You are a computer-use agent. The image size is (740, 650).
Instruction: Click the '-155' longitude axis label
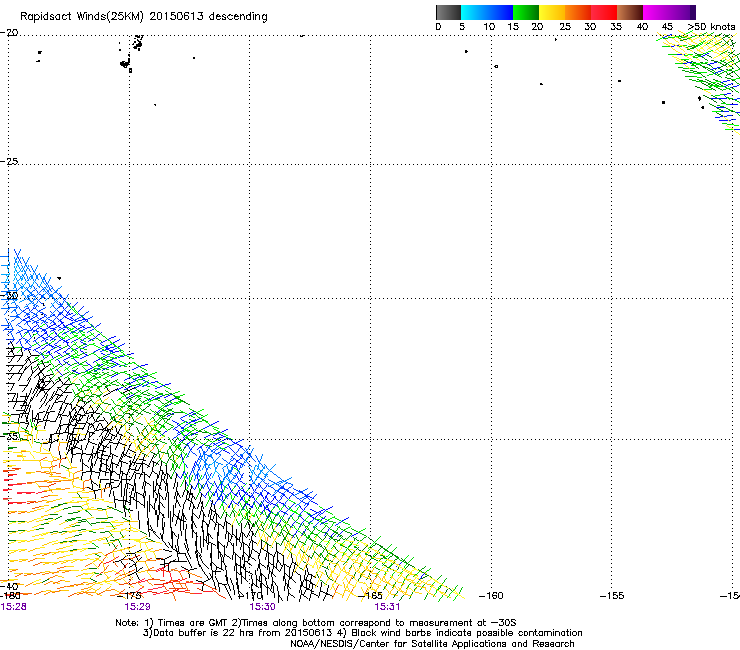click(x=612, y=596)
